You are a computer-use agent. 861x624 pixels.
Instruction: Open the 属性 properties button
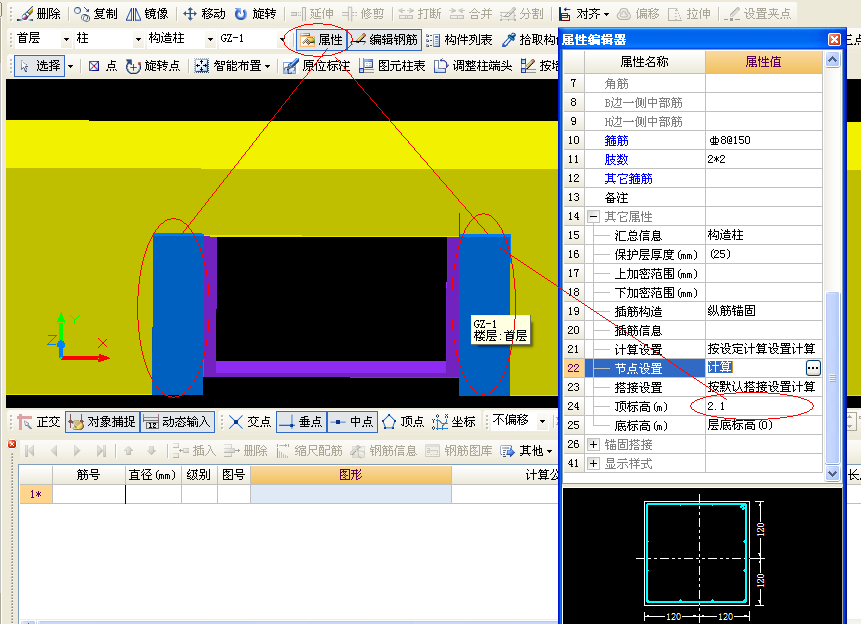[x=322, y=40]
